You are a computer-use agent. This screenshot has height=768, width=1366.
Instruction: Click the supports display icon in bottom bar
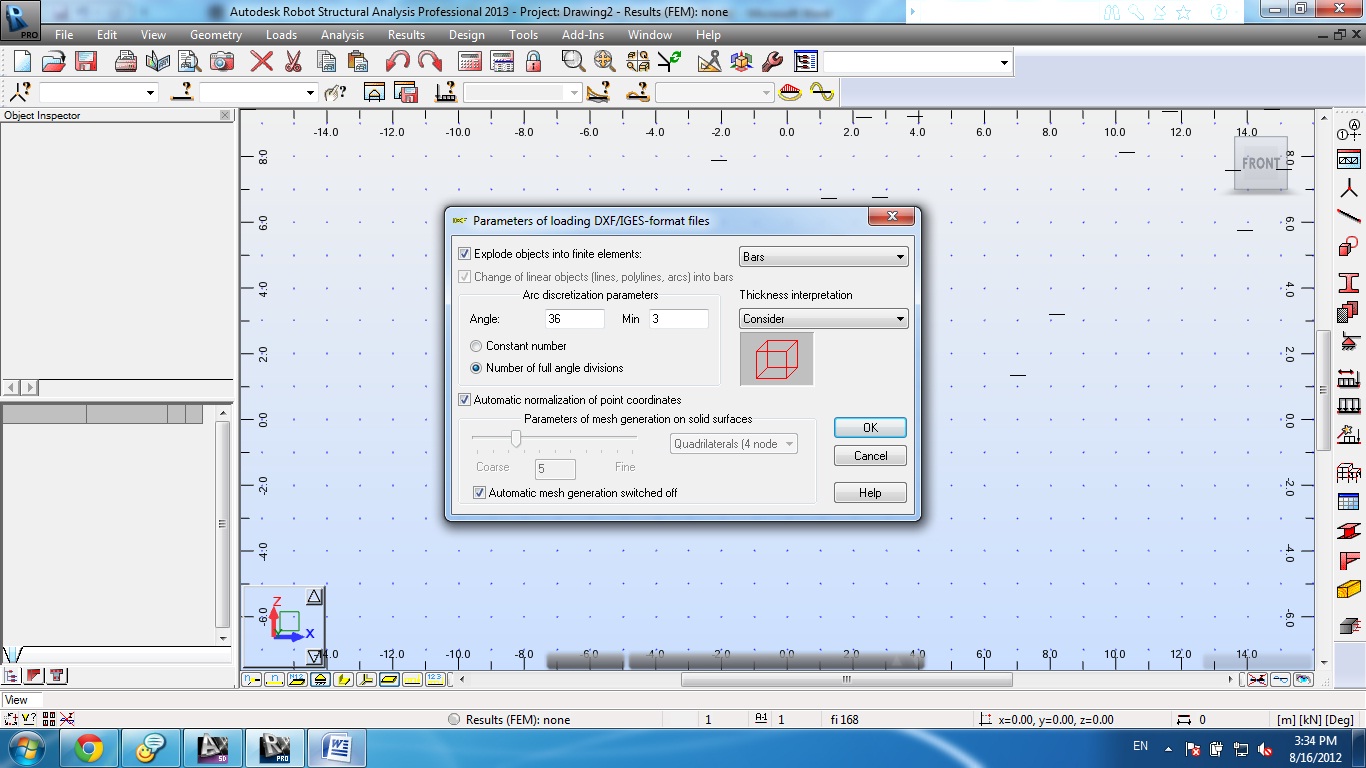pyautogui.click(x=320, y=679)
